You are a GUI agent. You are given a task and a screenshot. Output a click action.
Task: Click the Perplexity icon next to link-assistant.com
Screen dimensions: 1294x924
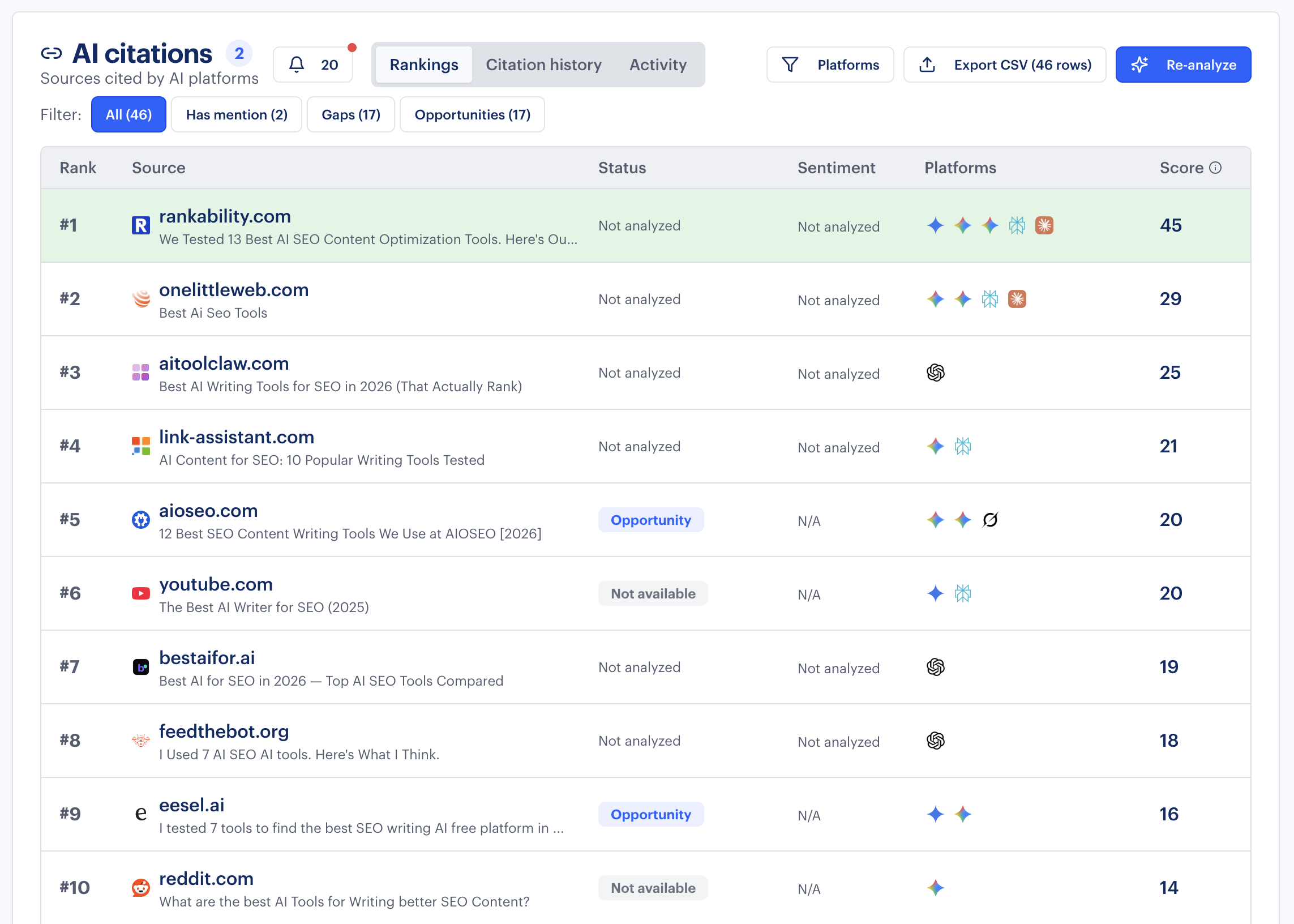click(x=963, y=446)
